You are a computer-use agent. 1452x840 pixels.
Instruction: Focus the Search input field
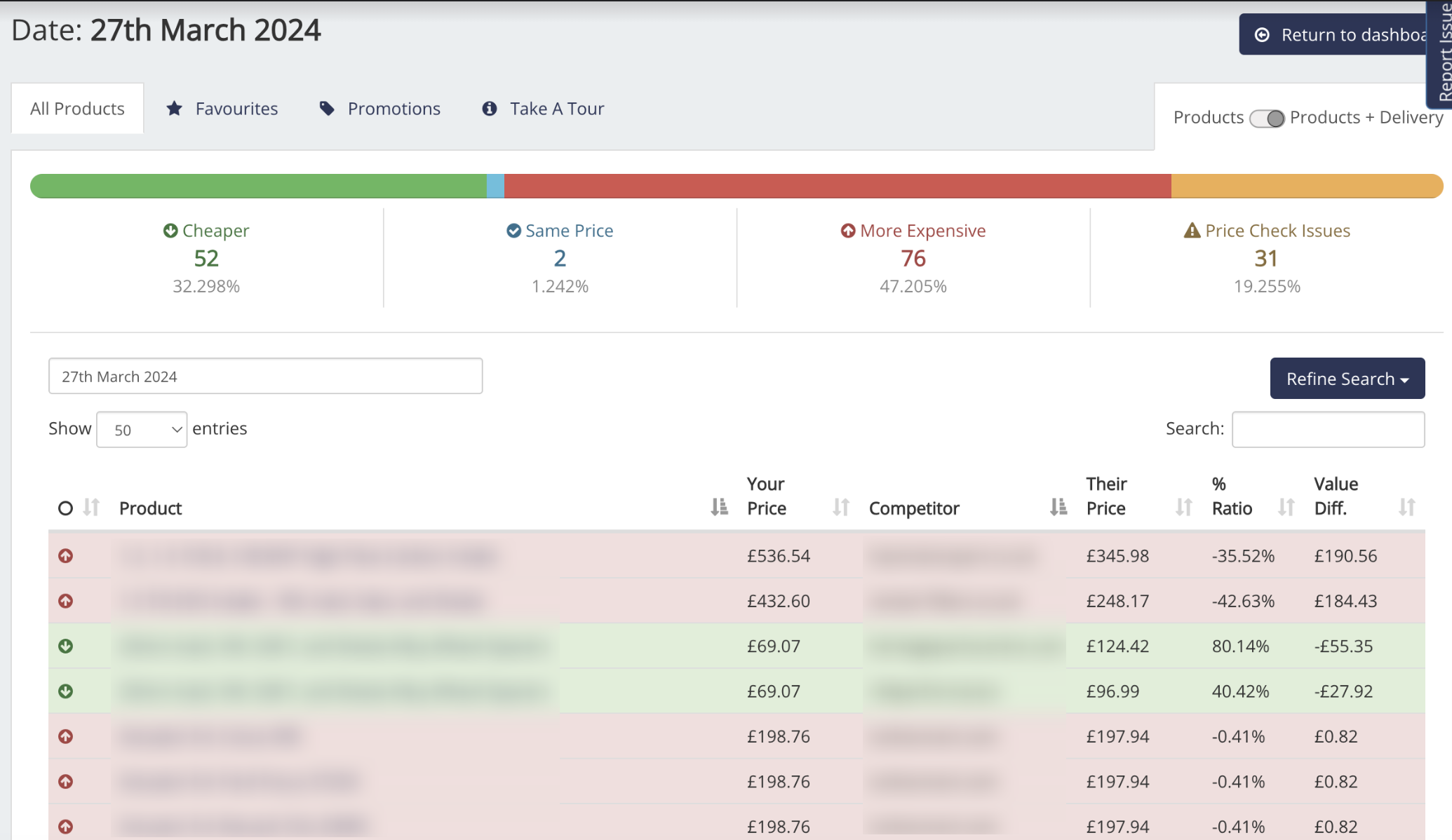click(1328, 429)
